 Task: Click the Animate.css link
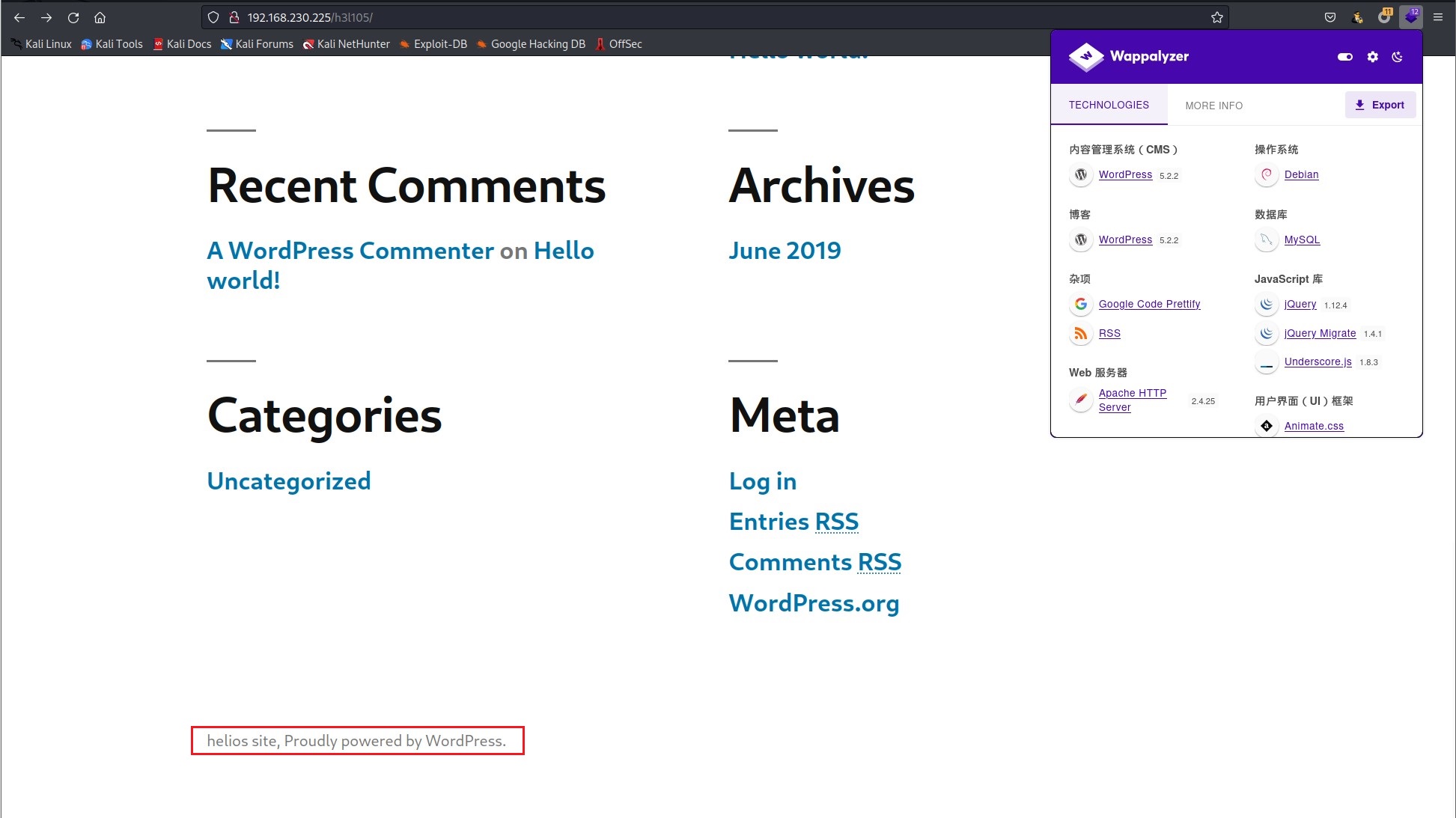[1314, 426]
